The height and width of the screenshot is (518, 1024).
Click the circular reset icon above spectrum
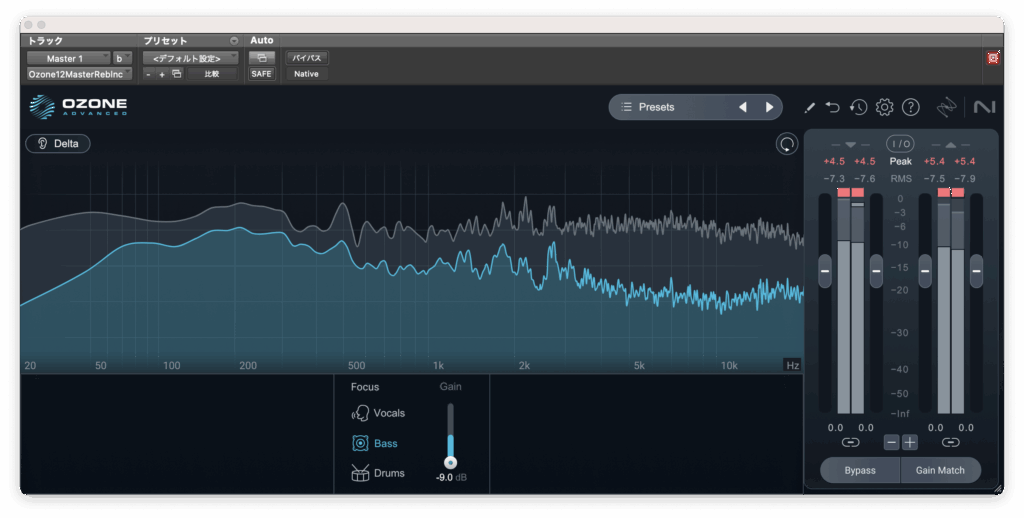pos(787,144)
